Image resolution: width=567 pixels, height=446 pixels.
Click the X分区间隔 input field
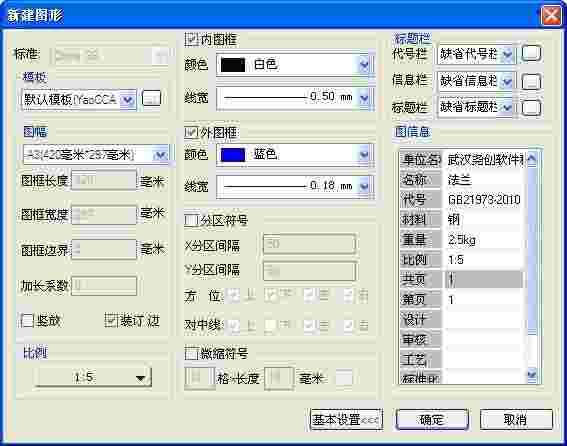click(x=309, y=245)
